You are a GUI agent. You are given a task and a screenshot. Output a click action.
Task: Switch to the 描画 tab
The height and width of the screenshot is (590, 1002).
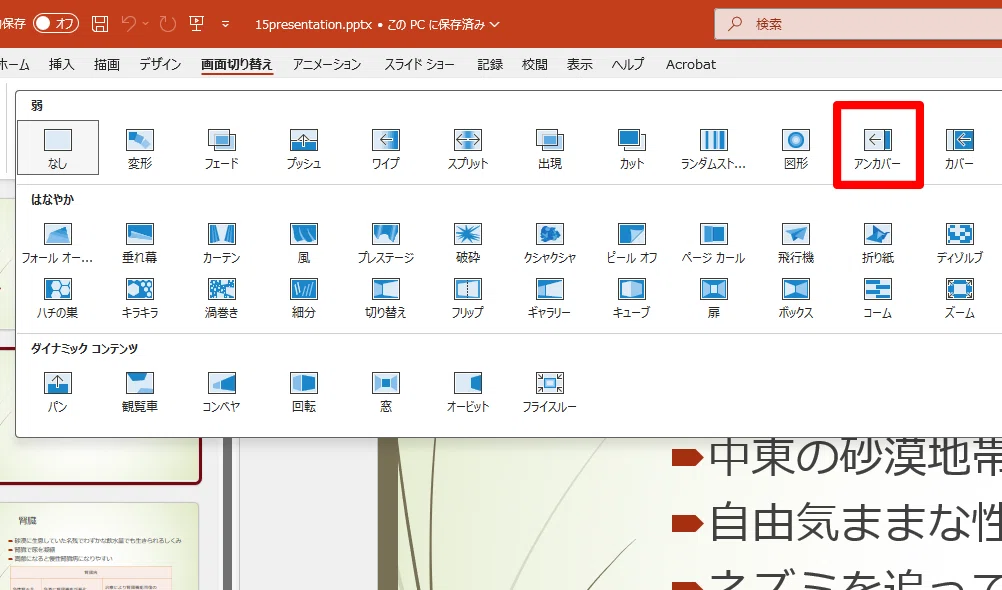click(x=107, y=65)
